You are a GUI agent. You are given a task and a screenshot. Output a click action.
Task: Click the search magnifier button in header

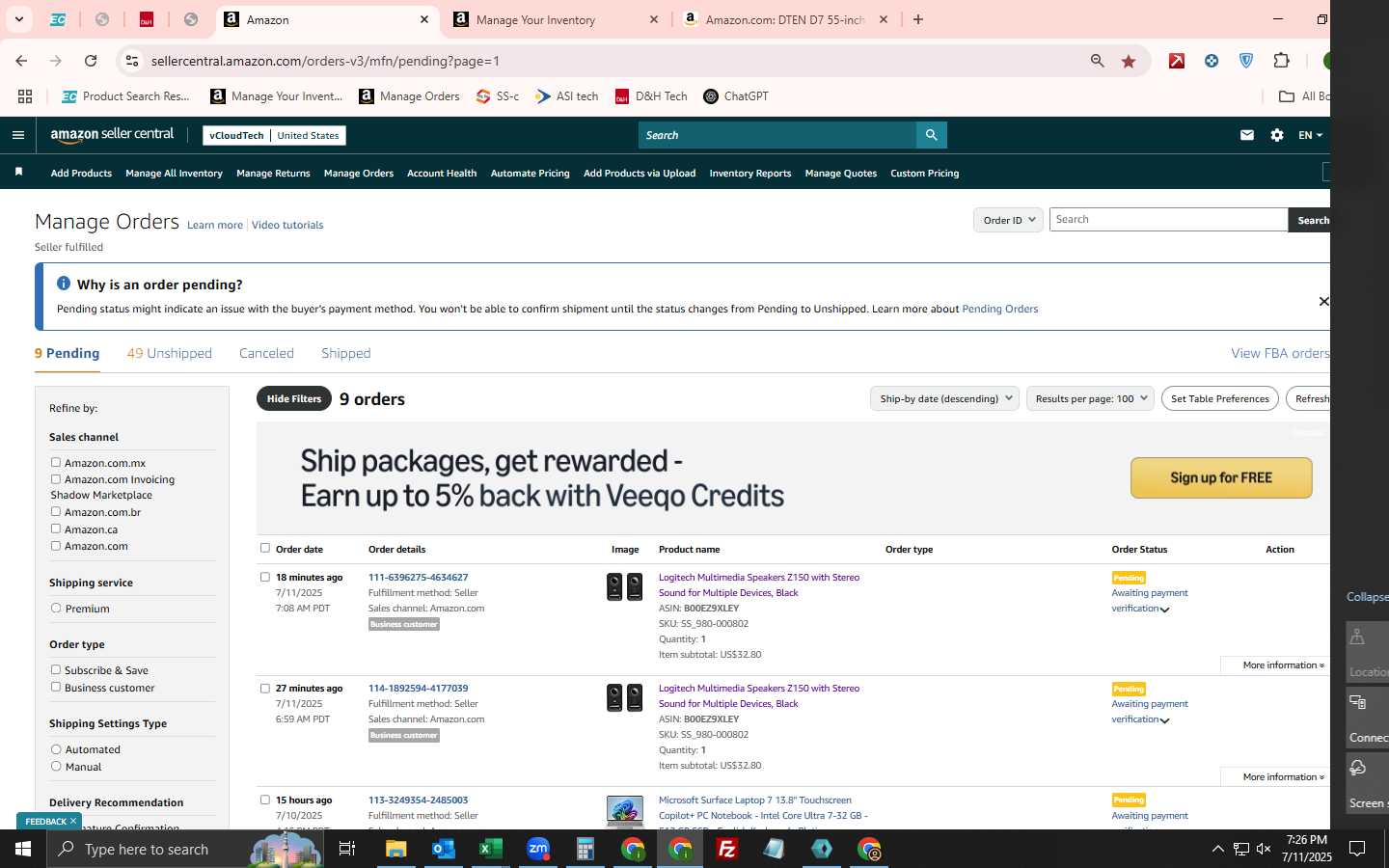(931, 135)
